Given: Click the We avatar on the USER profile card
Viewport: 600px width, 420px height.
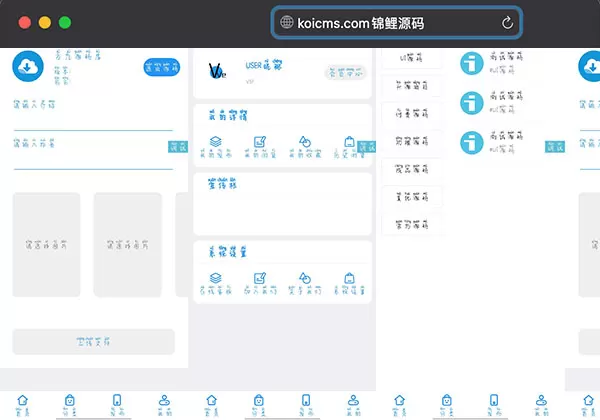Looking at the screenshot, I should click(x=217, y=71).
